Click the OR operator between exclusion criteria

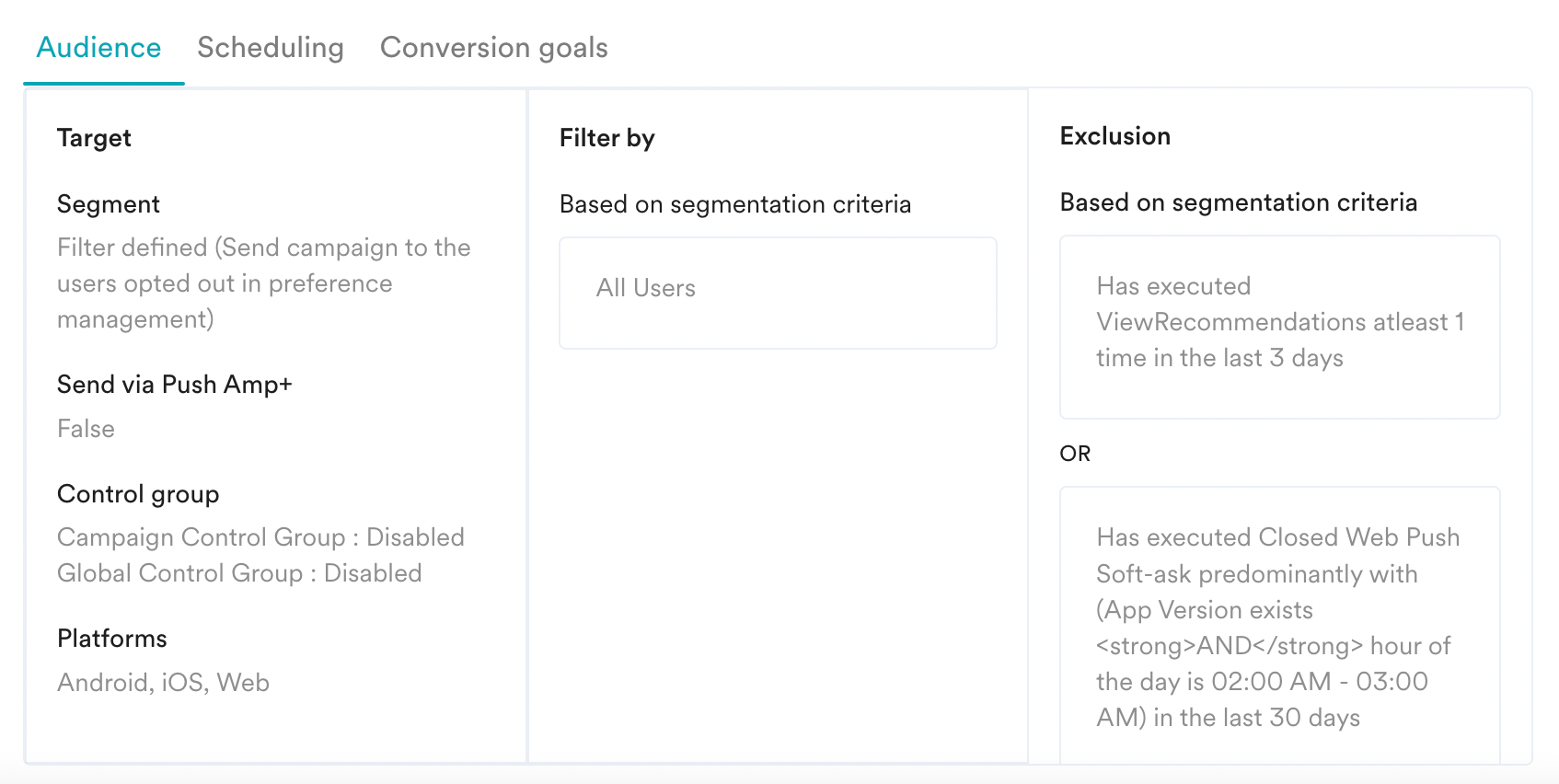1075,454
